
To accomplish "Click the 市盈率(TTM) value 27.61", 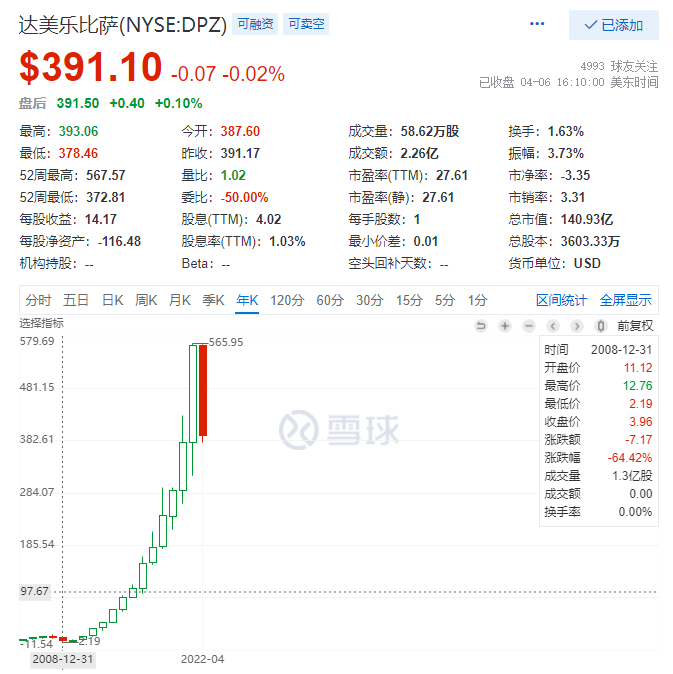I will [x=452, y=175].
